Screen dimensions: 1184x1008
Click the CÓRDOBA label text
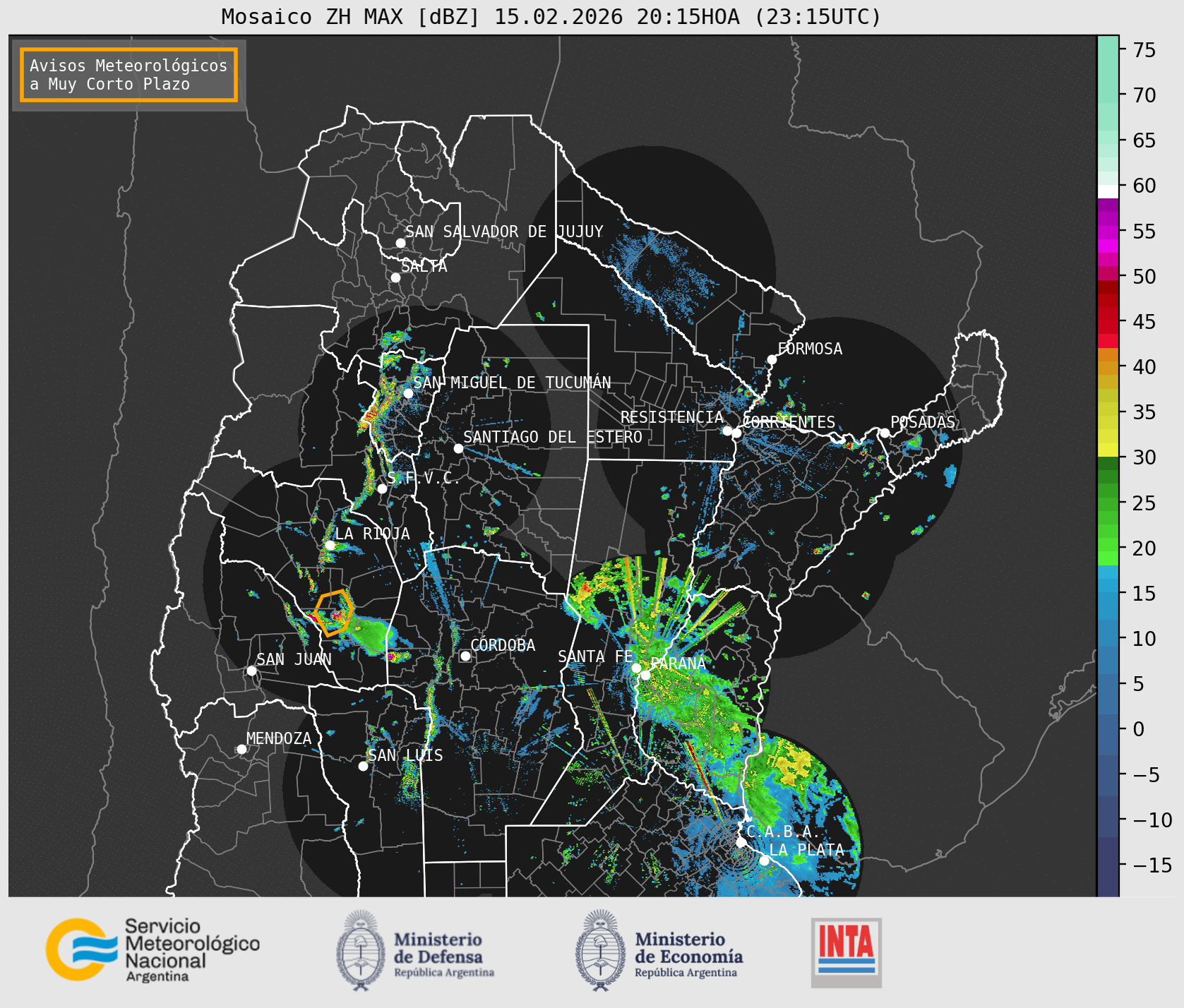pyautogui.click(x=503, y=645)
